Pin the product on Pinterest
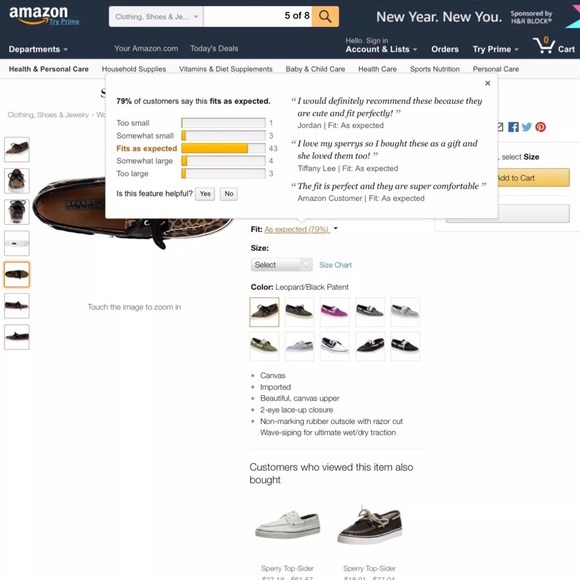The width and height of the screenshot is (580, 580). [x=540, y=127]
